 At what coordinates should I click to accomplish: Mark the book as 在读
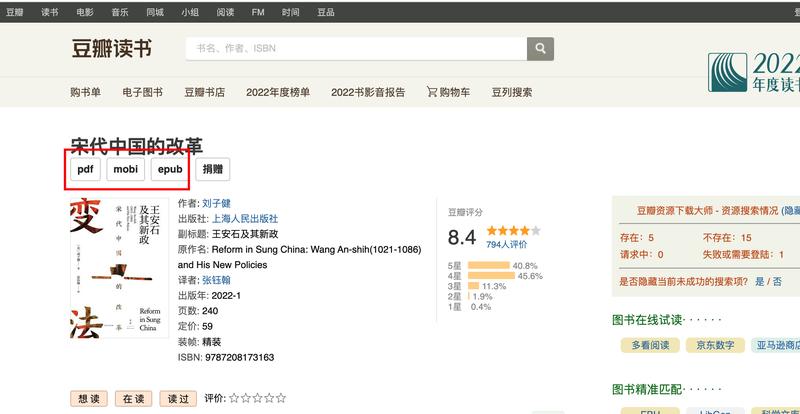[134, 399]
